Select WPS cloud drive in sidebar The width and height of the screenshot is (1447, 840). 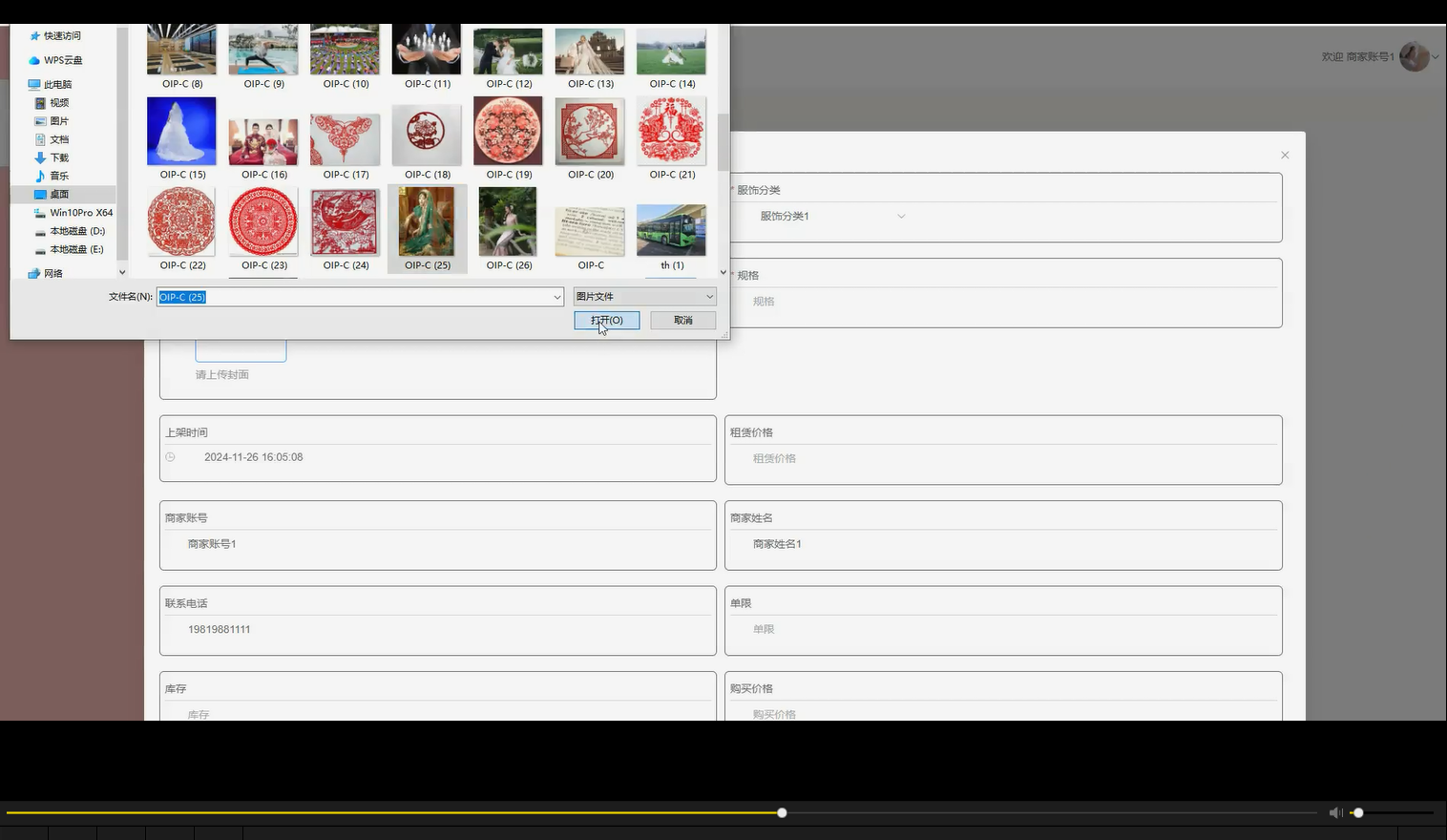(54, 60)
